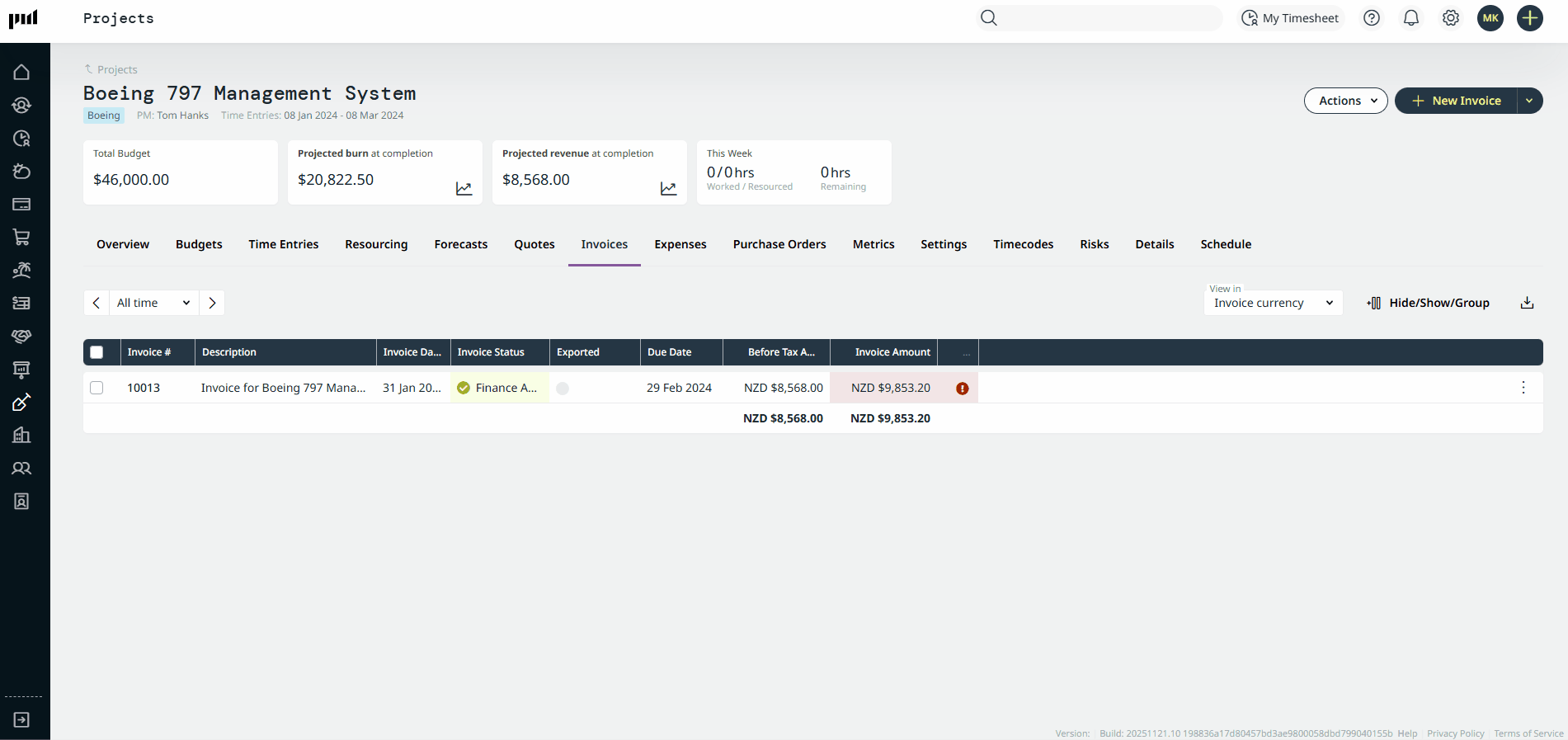
Task: Switch to the Overview tab
Action: click(123, 244)
